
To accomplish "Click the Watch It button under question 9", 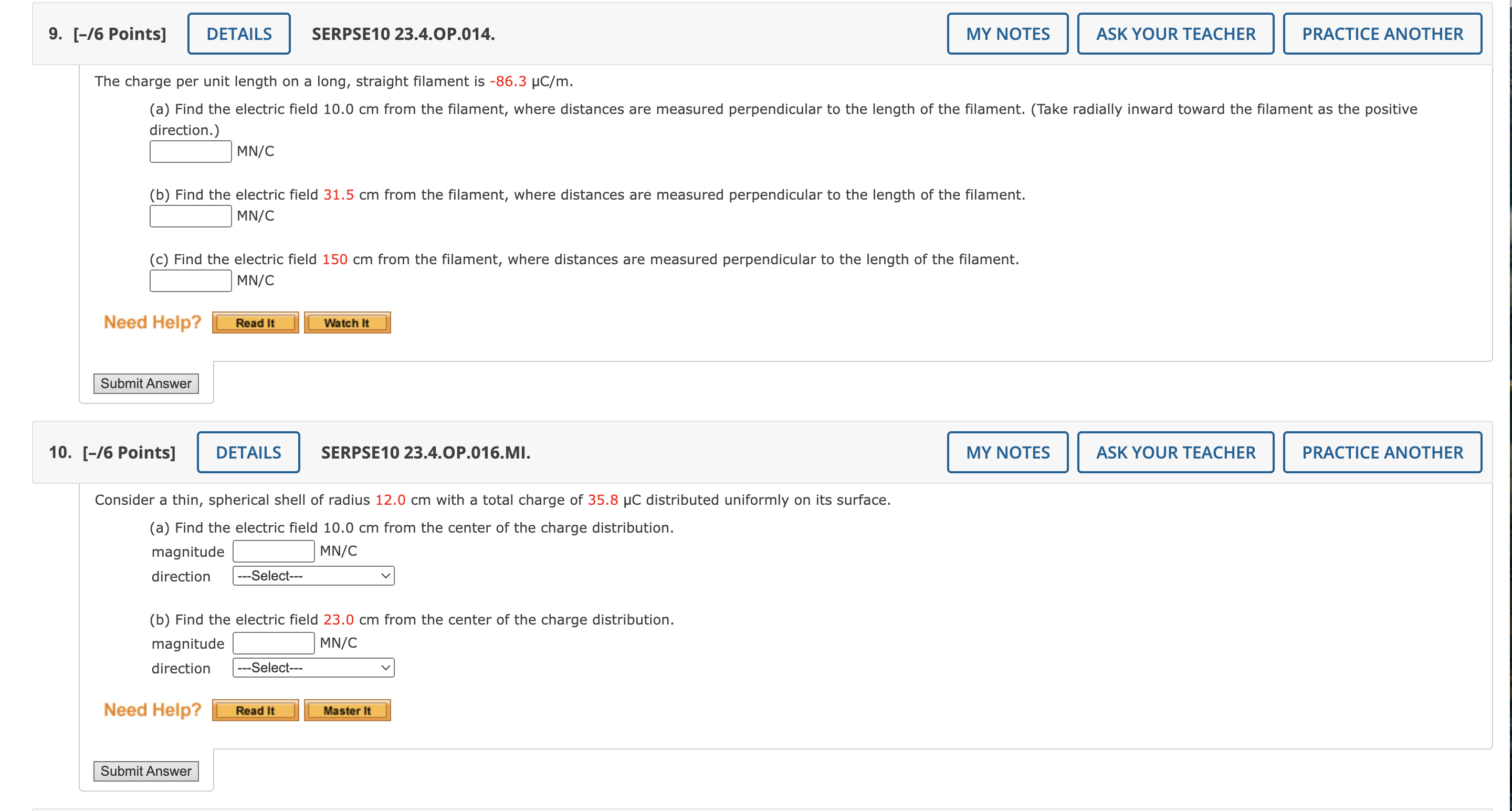I will (345, 322).
